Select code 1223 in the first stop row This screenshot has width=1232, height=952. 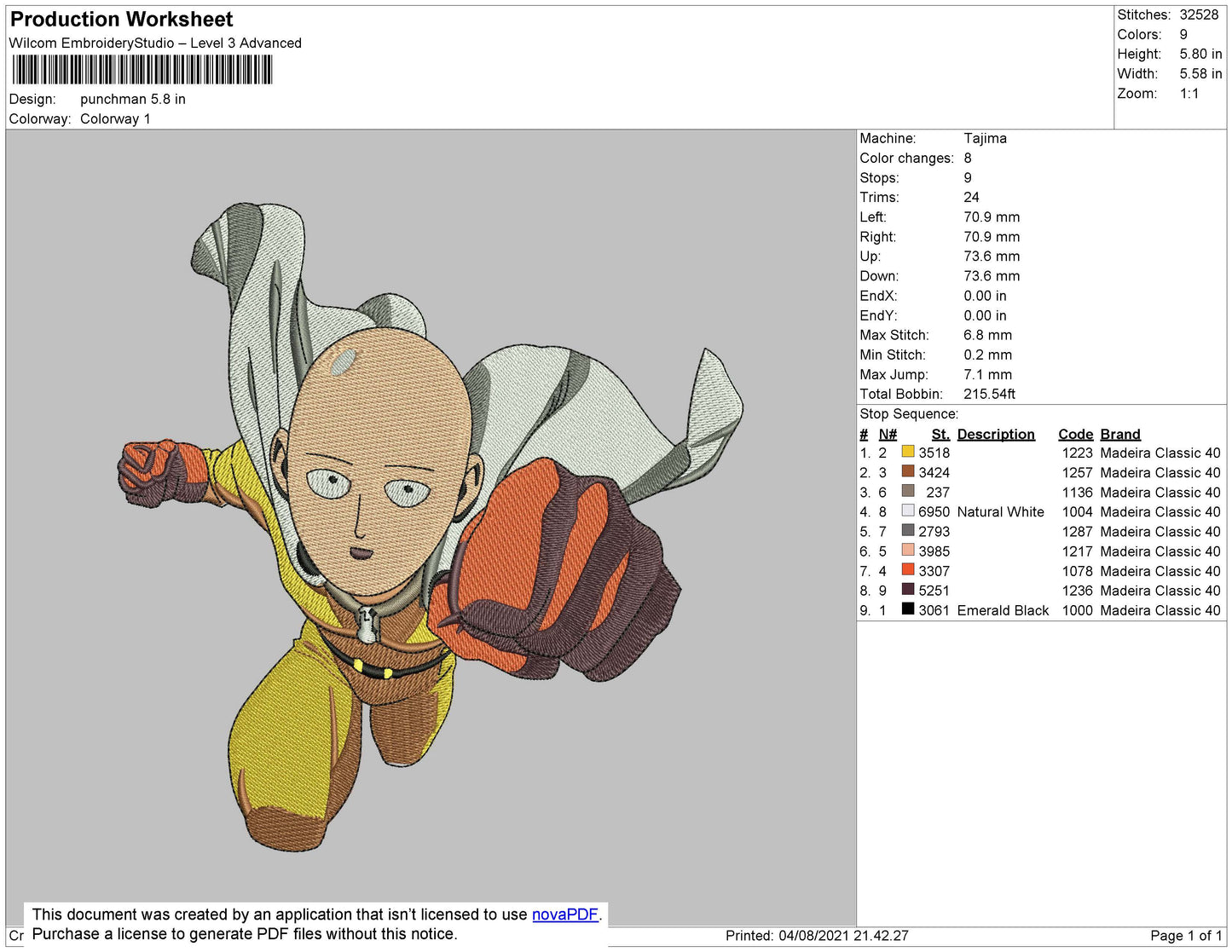pyautogui.click(x=1077, y=453)
